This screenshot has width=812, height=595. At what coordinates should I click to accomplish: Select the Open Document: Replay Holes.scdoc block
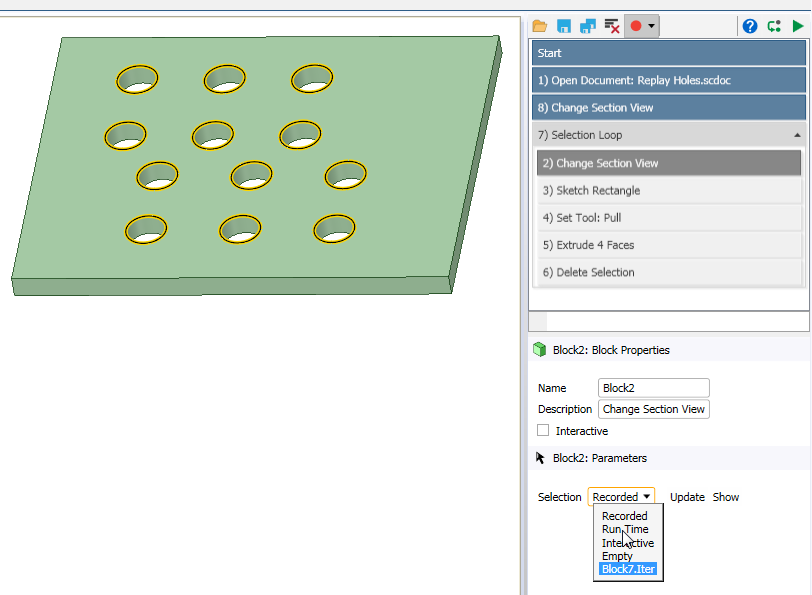coord(669,80)
